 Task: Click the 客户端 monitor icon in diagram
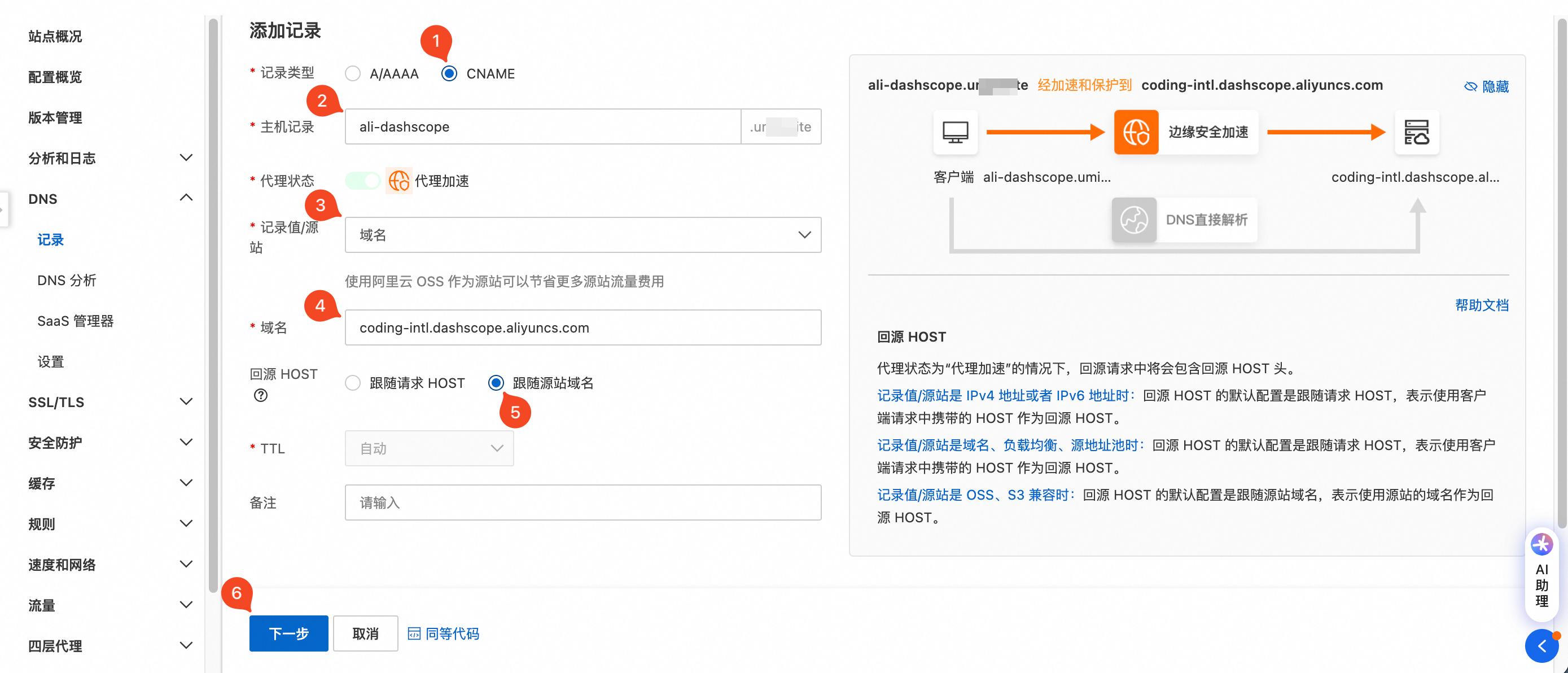[x=955, y=132]
